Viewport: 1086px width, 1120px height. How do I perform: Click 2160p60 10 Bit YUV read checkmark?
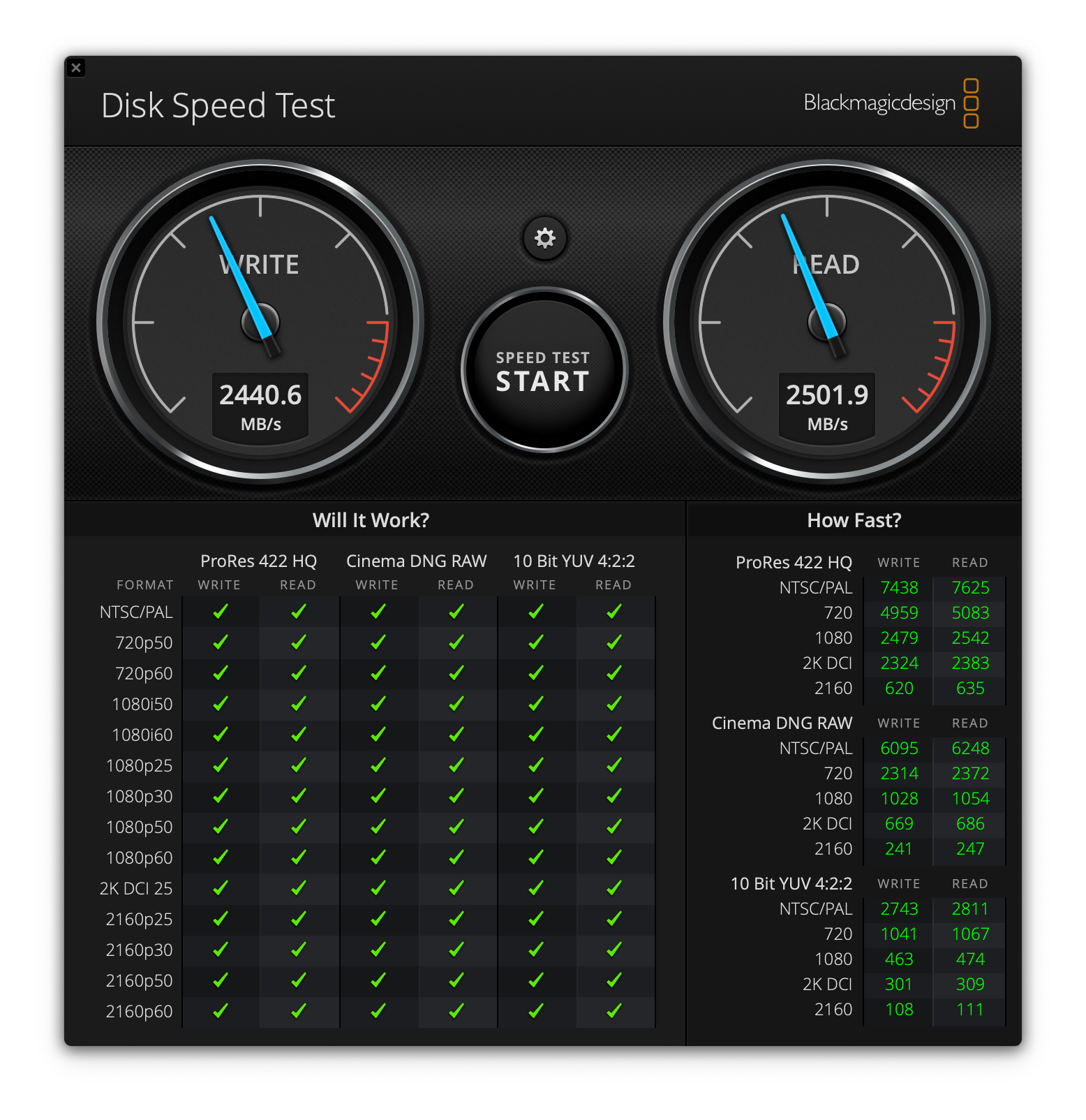[614, 1010]
